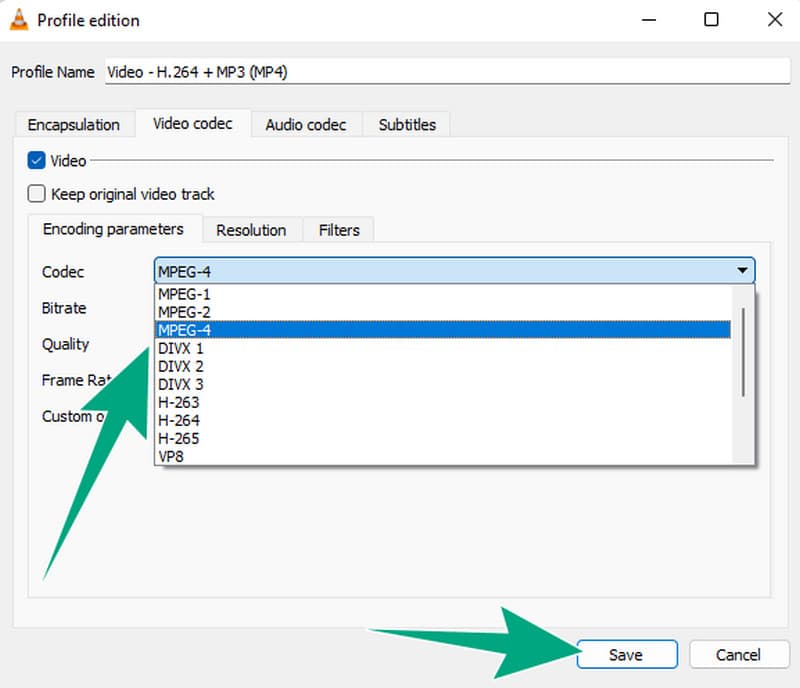Close the Profile edition window
The width and height of the screenshot is (800, 688).
773,20
